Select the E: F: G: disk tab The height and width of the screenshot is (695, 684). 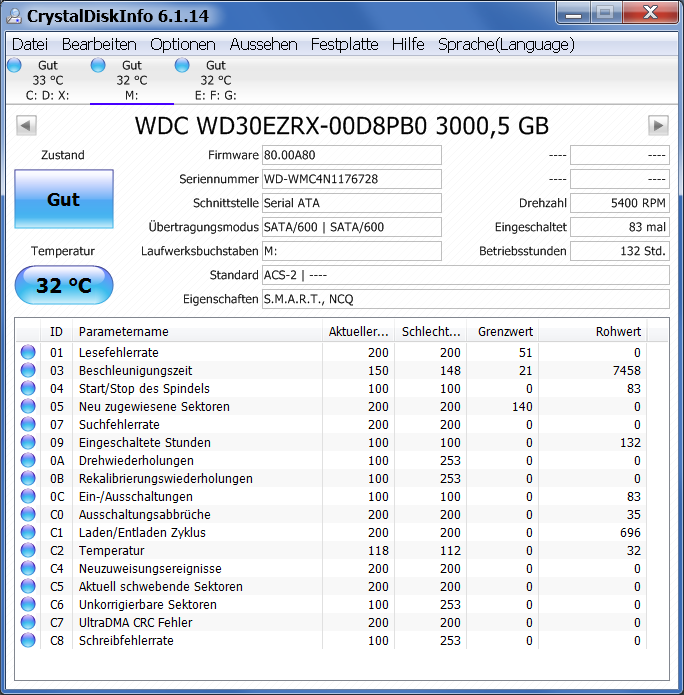[x=215, y=80]
